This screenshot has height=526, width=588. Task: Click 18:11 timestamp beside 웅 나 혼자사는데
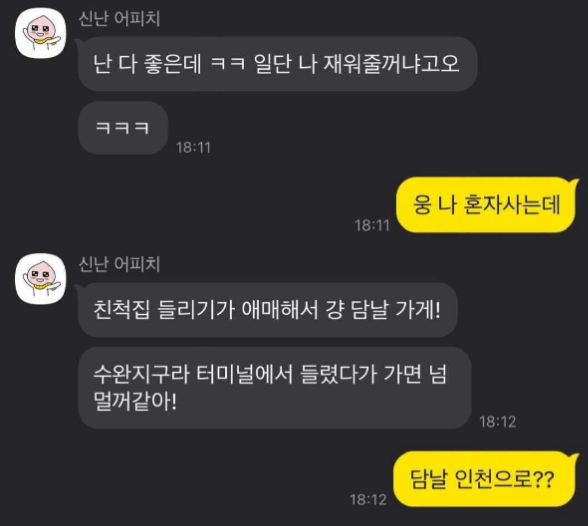click(372, 225)
